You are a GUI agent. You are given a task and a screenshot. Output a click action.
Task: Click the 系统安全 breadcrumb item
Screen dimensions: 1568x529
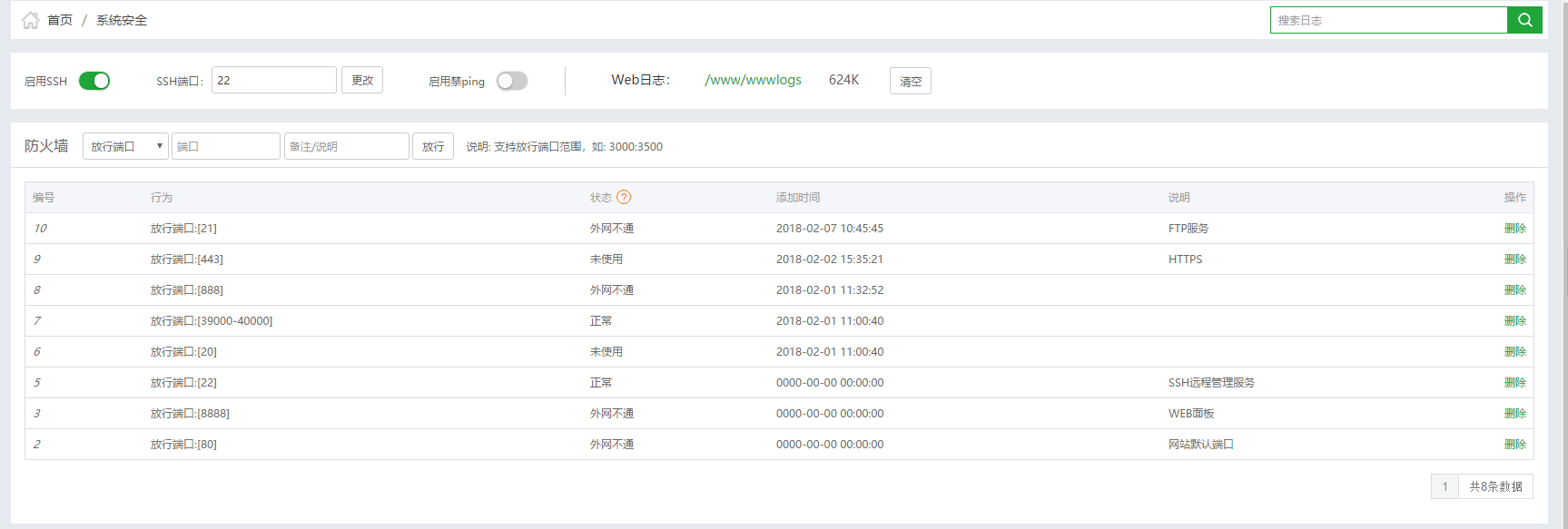coord(122,20)
